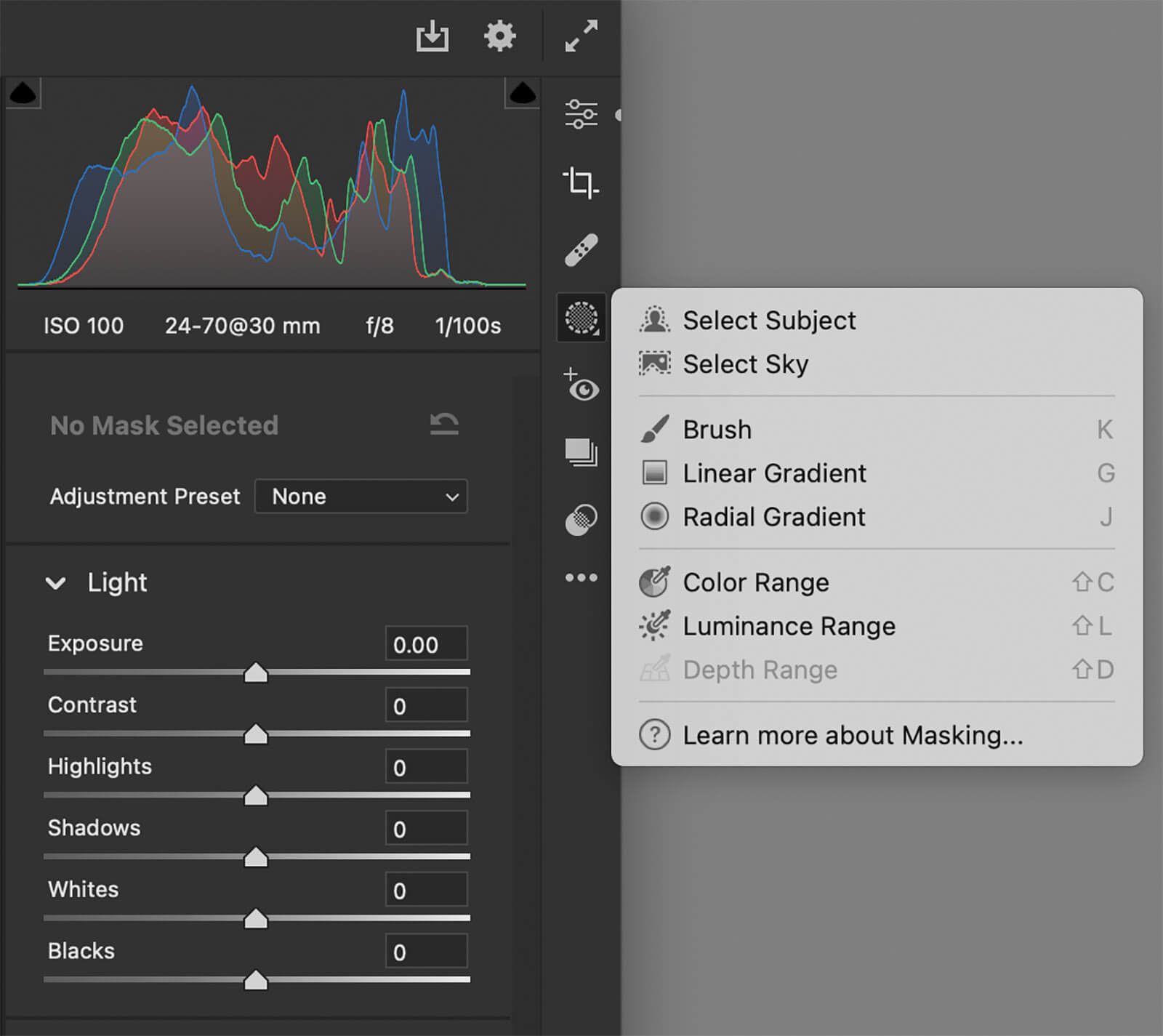Screen dimensions: 1163x1036
Task: Toggle the shadow clipping warning
Action: tap(23, 93)
